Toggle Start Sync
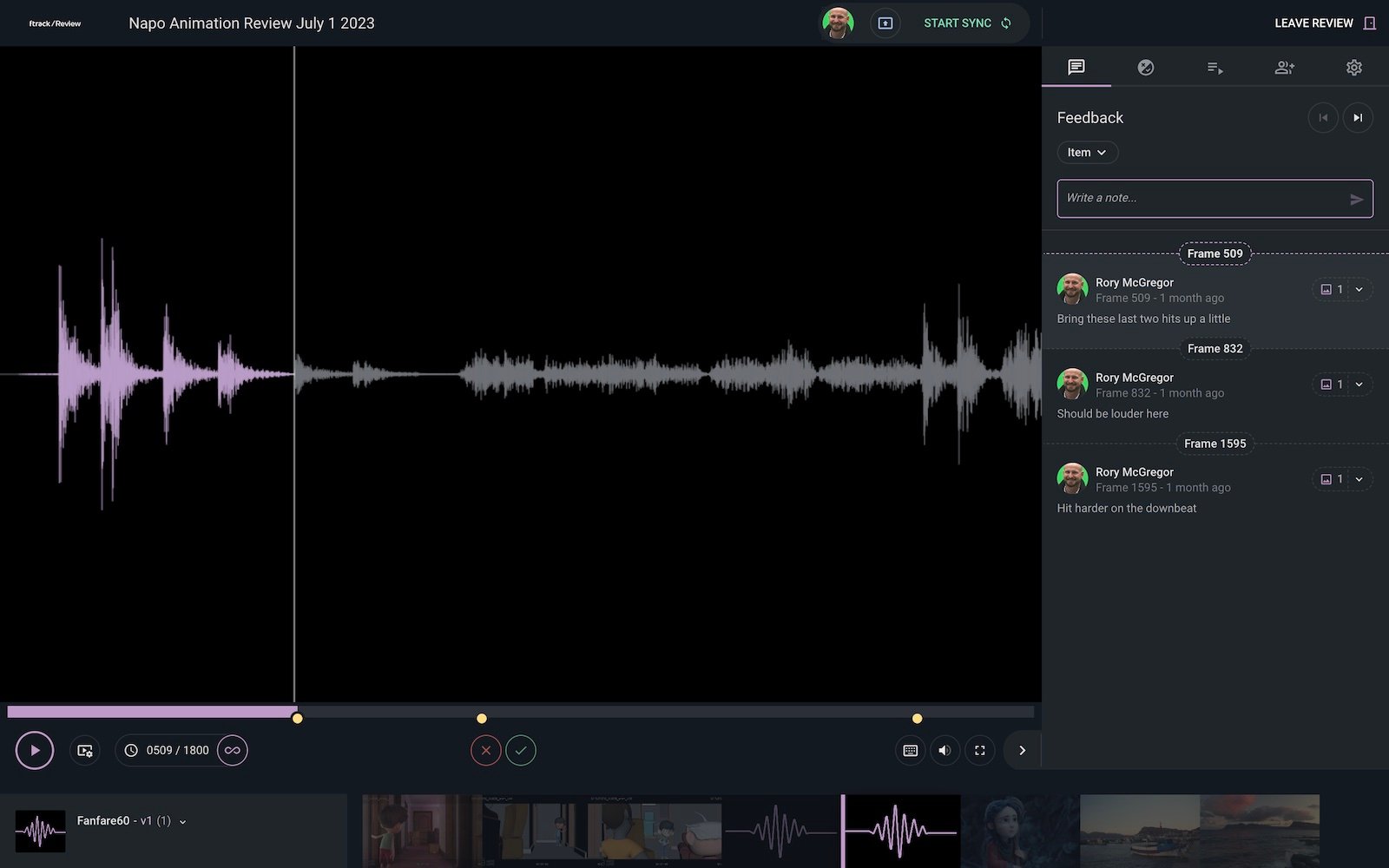The width and height of the screenshot is (1389, 868). [x=967, y=23]
